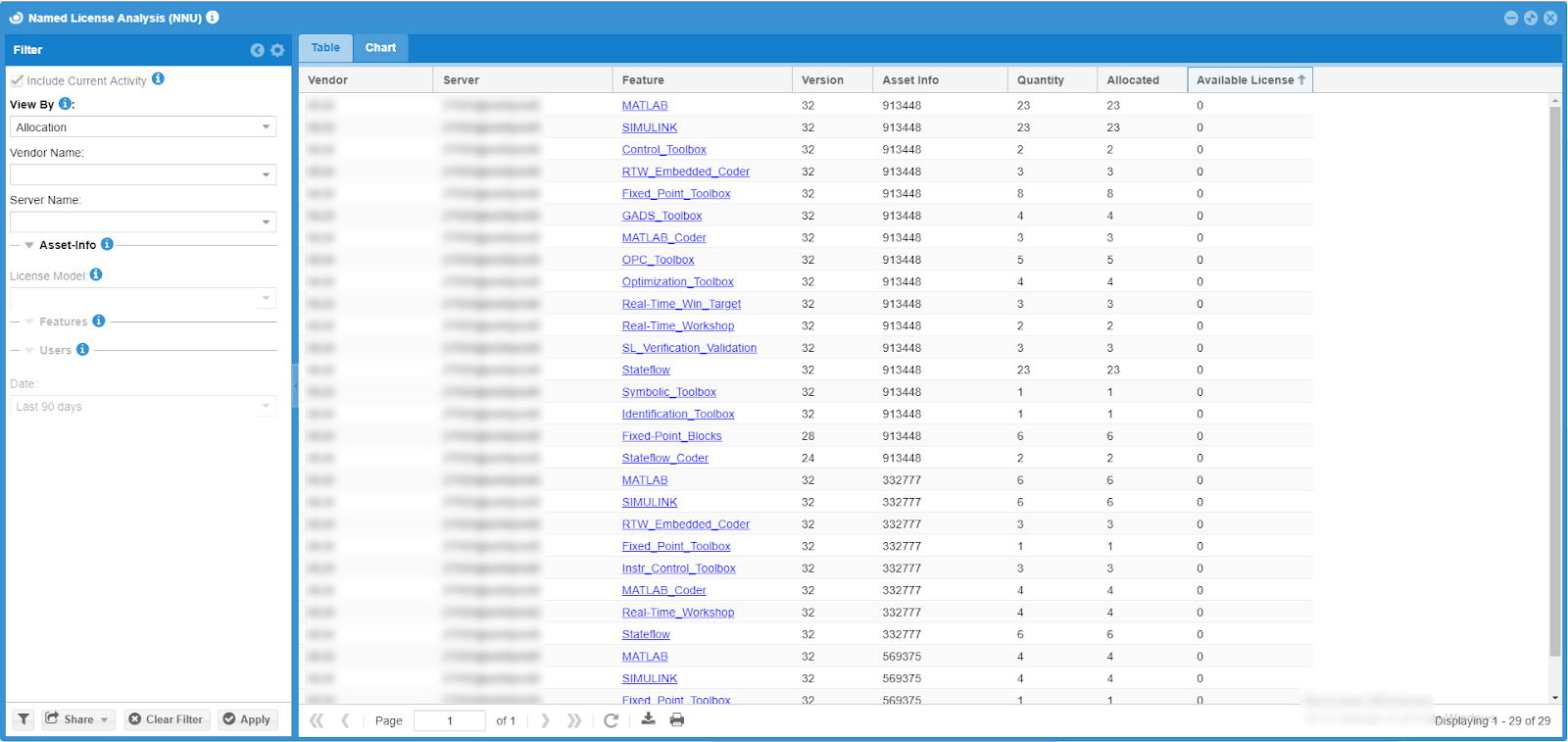Image resolution: width=1568 pixels, height=742 pixels.
Task: Switch to the Chart tab
Action: tap(380, 48)
